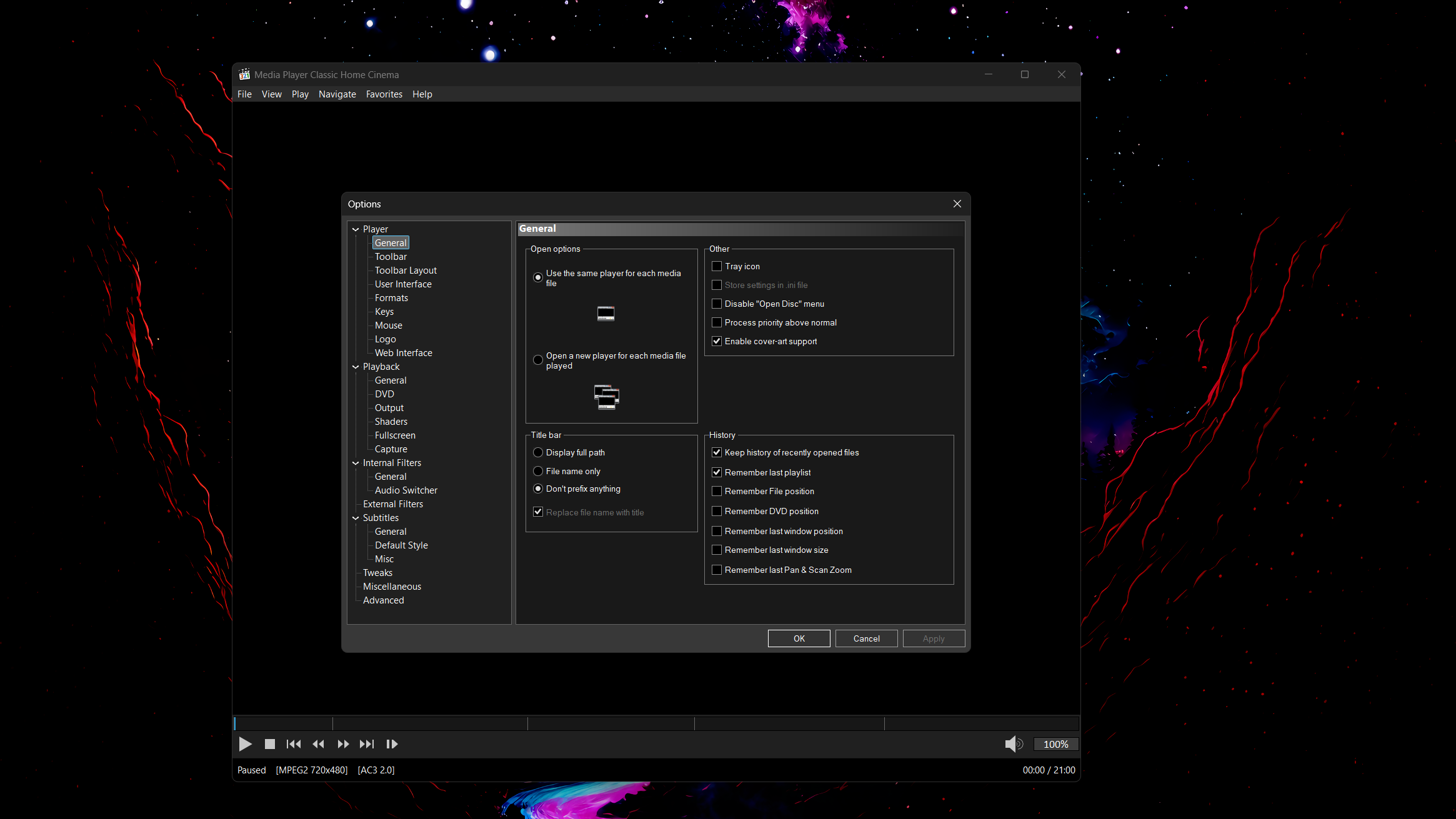
Task: Close the Options dialog with X
Action: 957,204
